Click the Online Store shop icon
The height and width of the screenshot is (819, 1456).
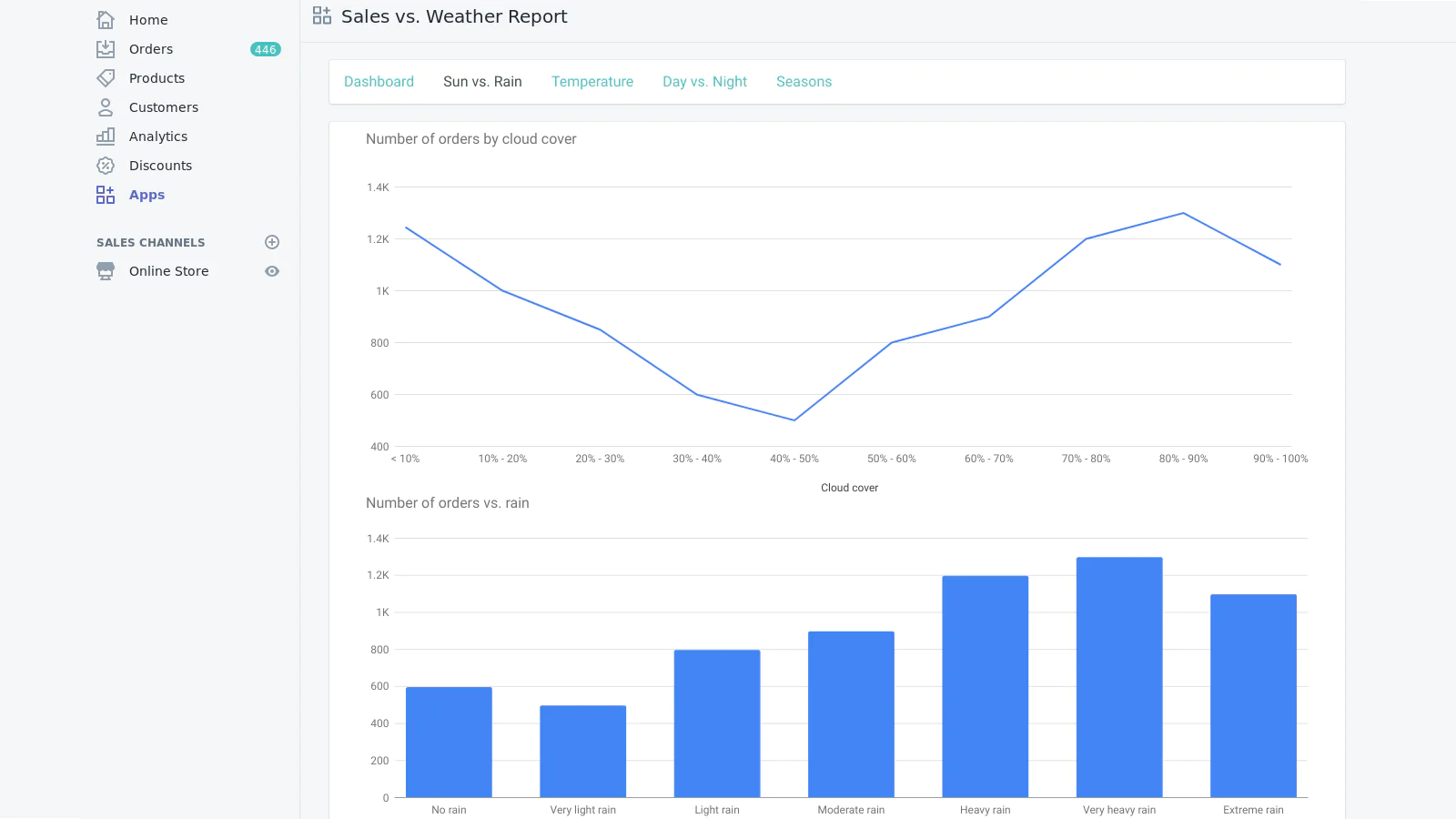(x=106, y=271)
